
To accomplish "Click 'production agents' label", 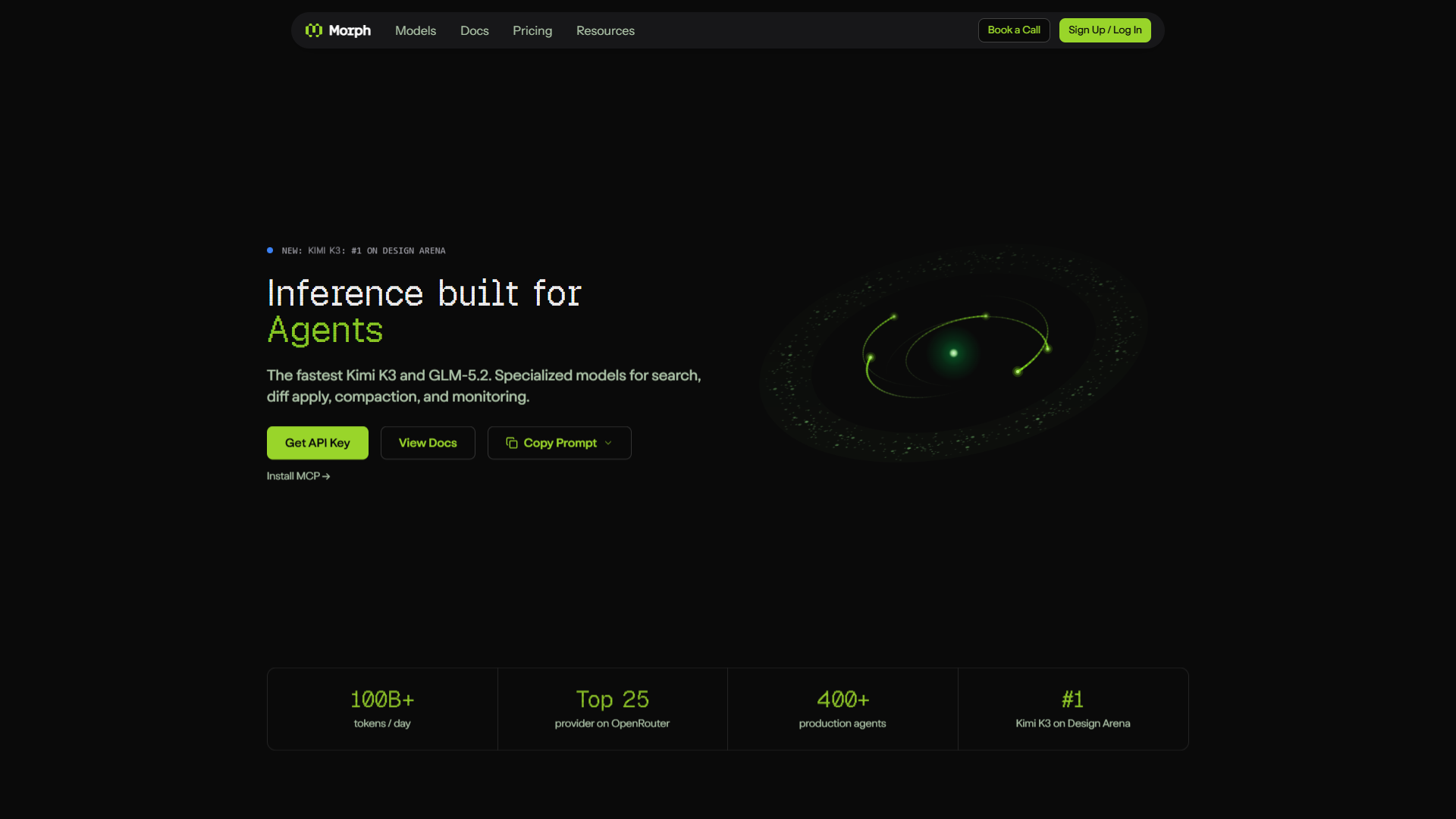I will [843, 723].
